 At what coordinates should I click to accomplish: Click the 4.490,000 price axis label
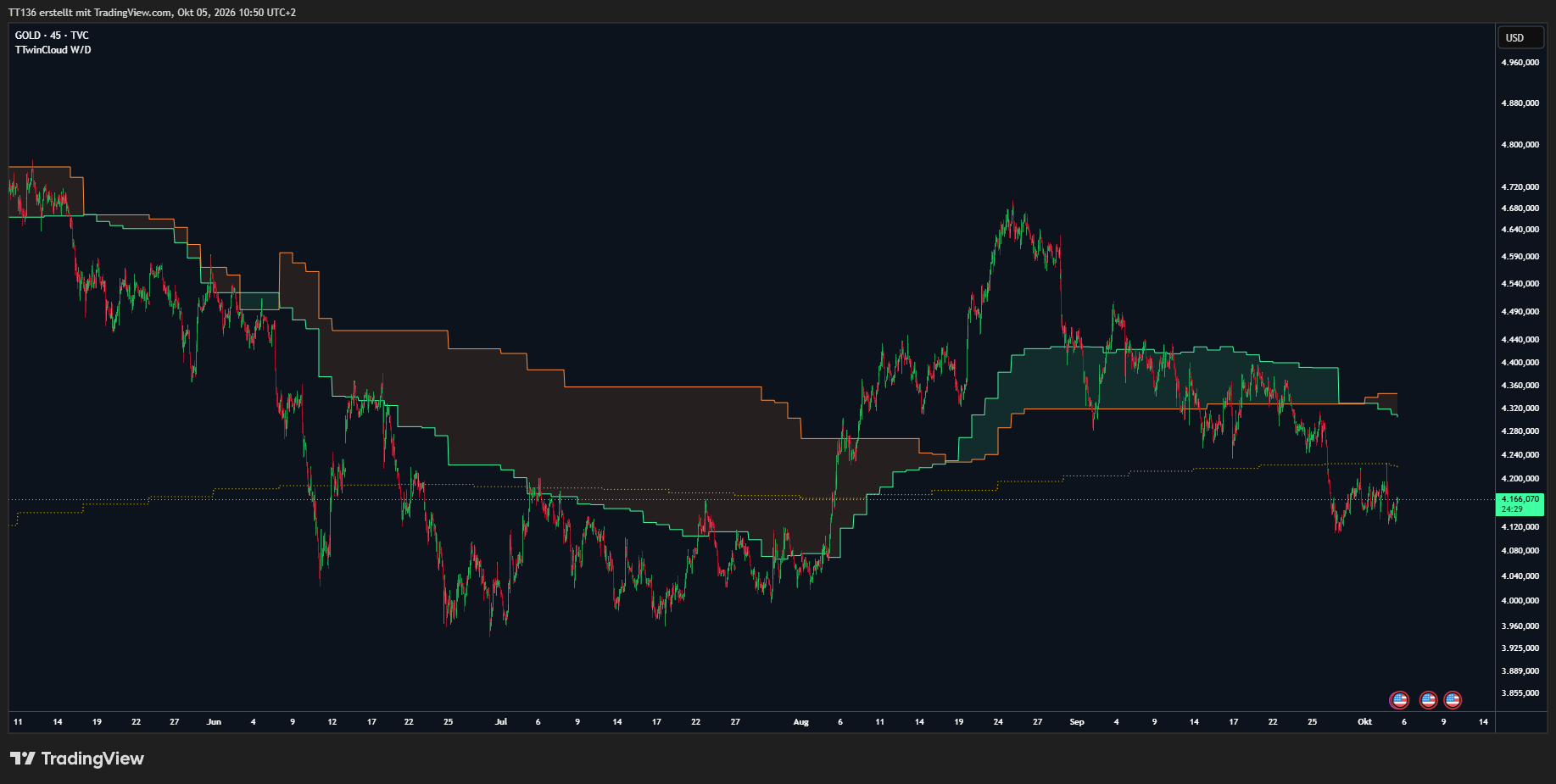coord(1520,312)
